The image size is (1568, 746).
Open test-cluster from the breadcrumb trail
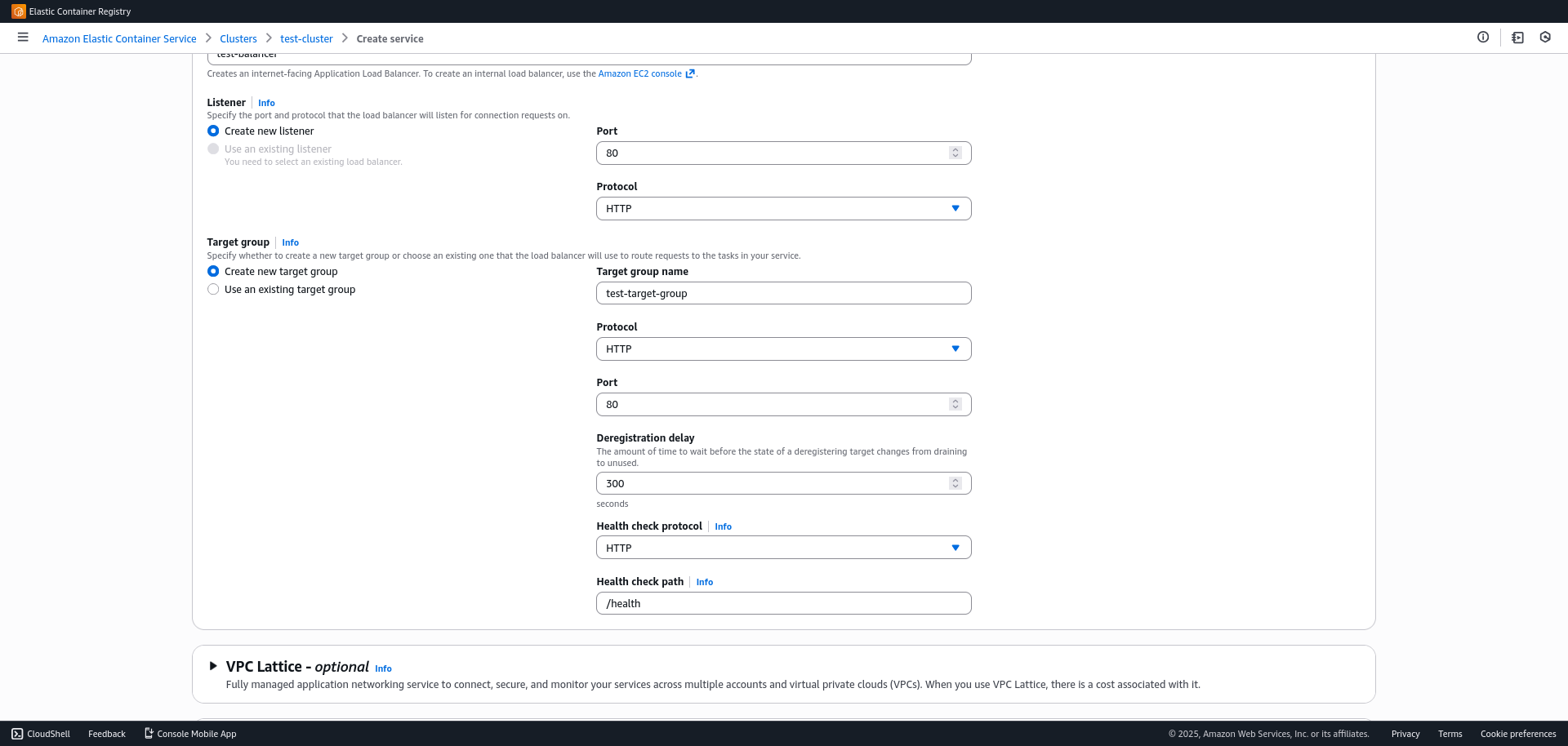(306, 38)
